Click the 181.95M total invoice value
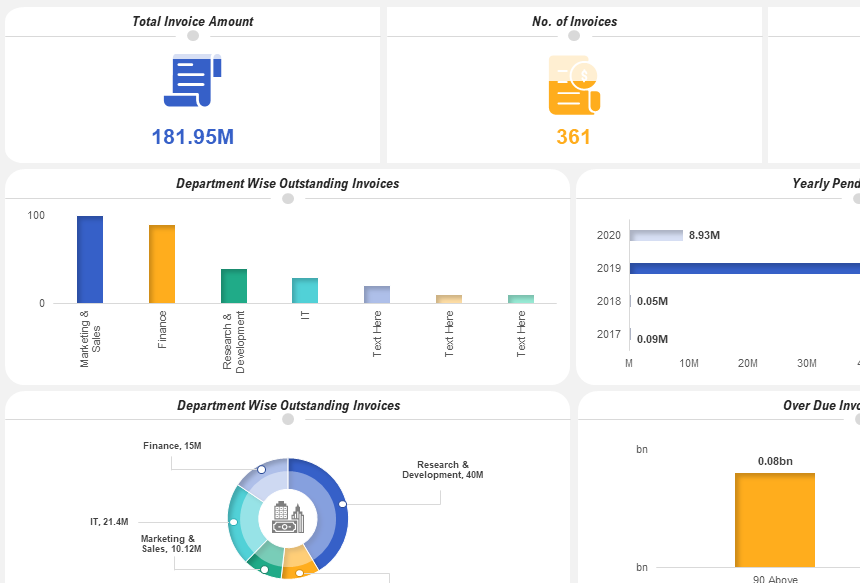 193,137
